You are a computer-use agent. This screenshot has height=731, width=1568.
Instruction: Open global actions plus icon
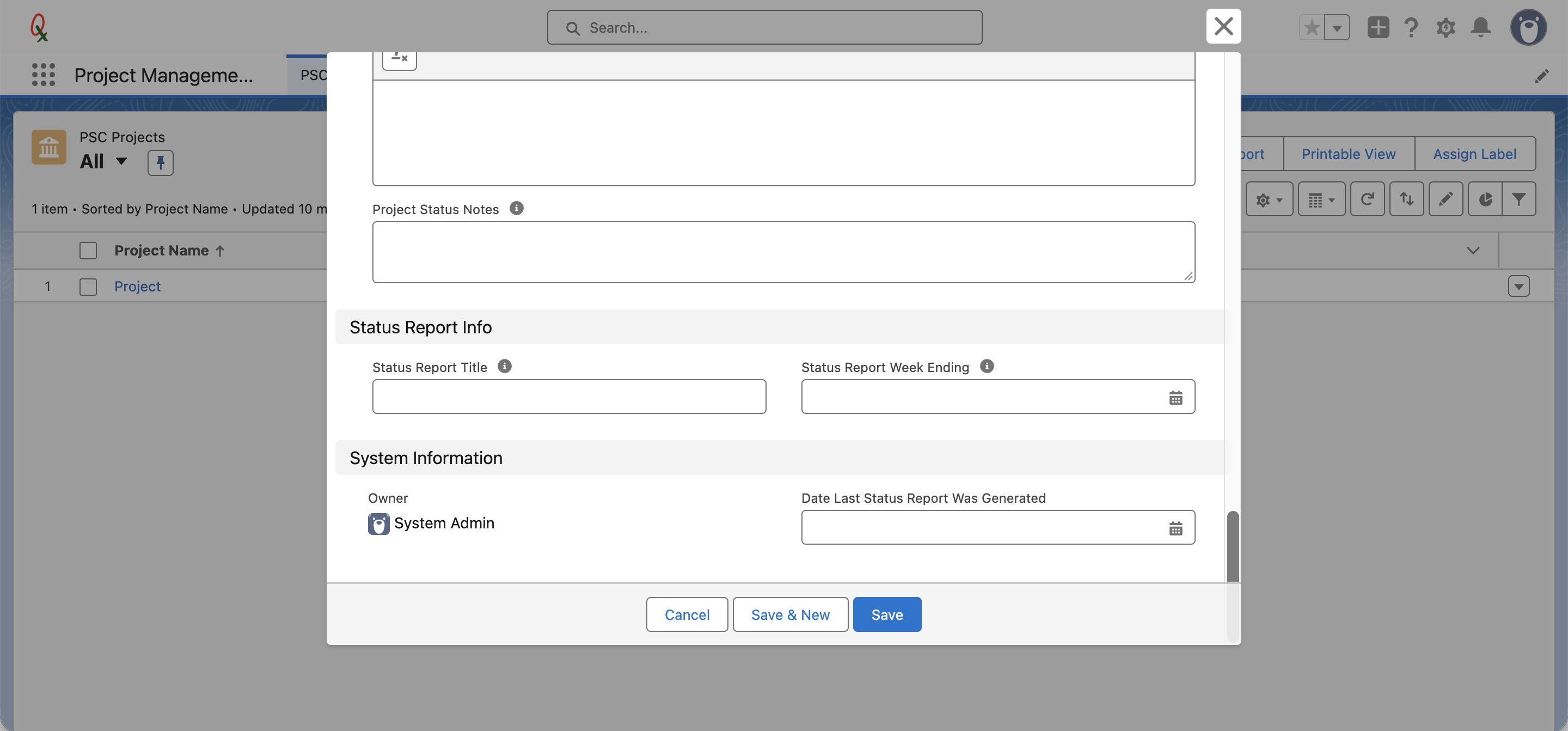coord(1377,27)
